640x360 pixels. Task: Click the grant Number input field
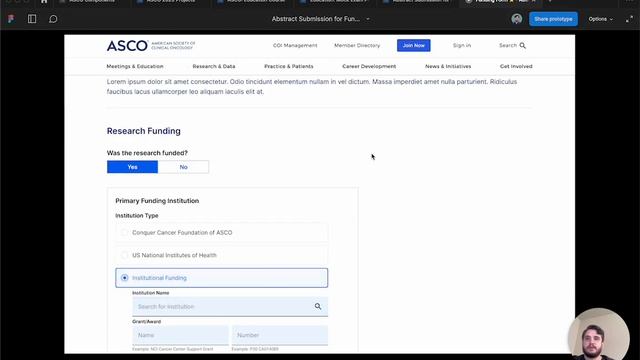[280, 335]
